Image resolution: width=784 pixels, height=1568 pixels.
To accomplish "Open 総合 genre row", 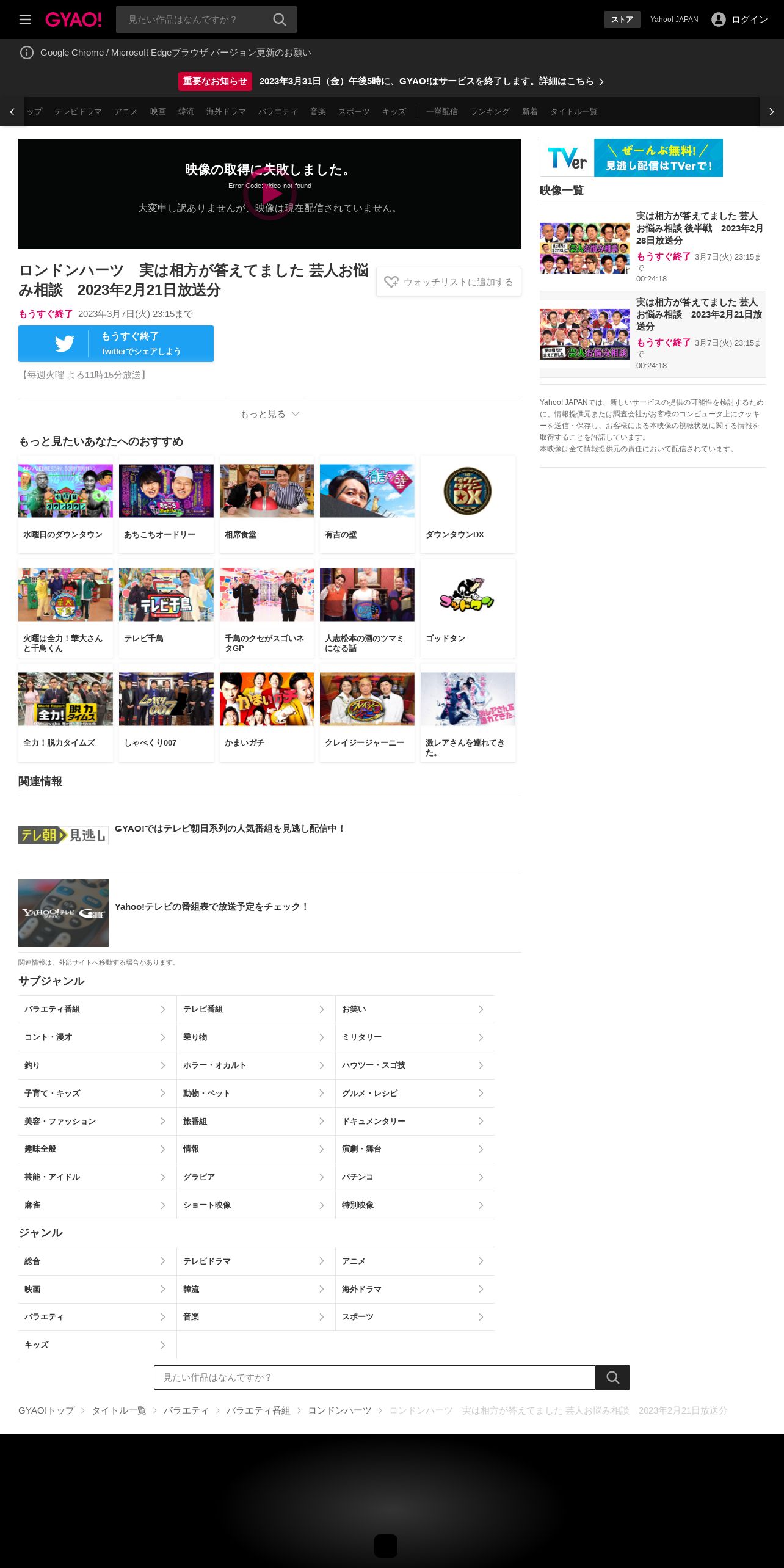I will coord(97,1261).
